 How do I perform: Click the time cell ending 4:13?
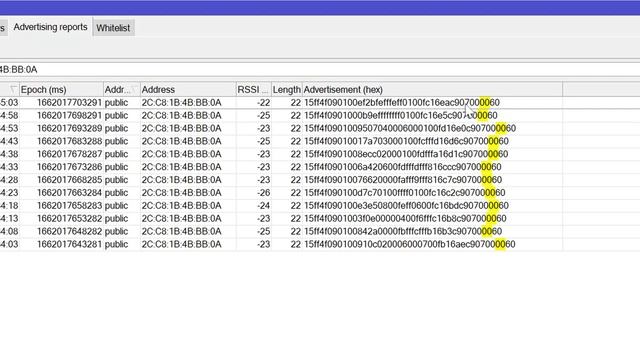(x=9, y=218)
